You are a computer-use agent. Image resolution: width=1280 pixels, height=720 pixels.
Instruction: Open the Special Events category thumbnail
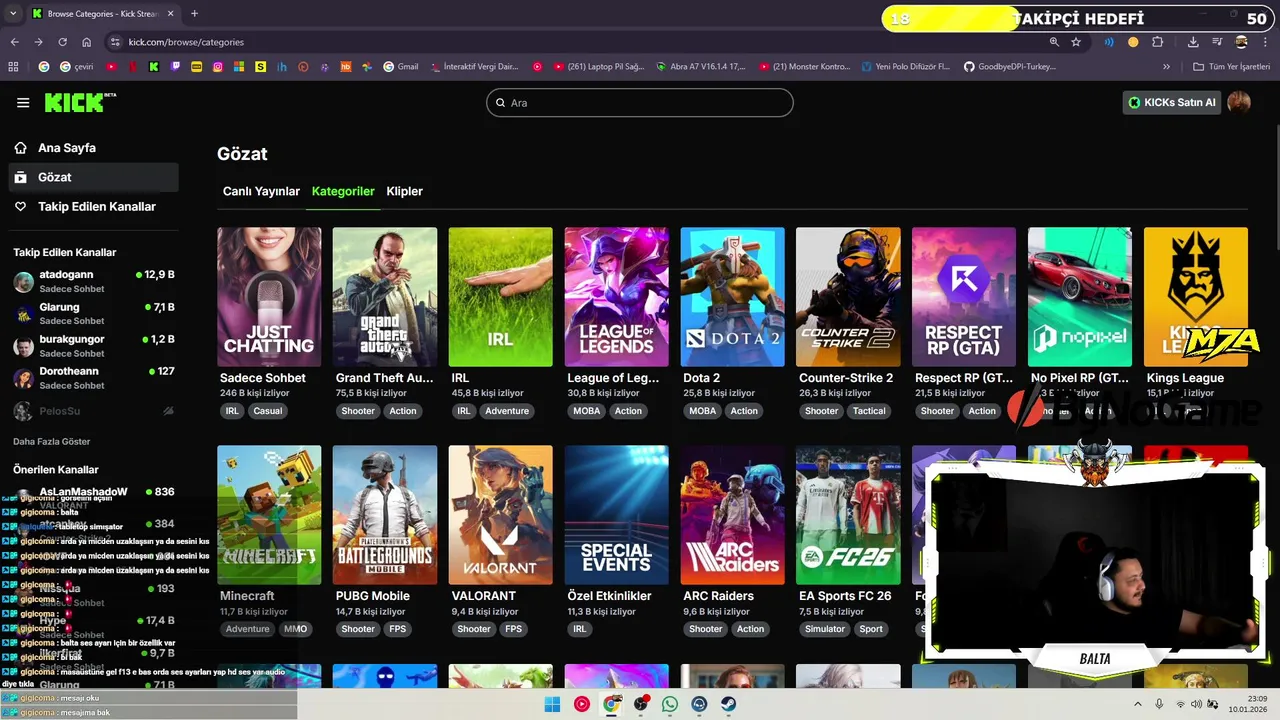(x=616, y=515)
